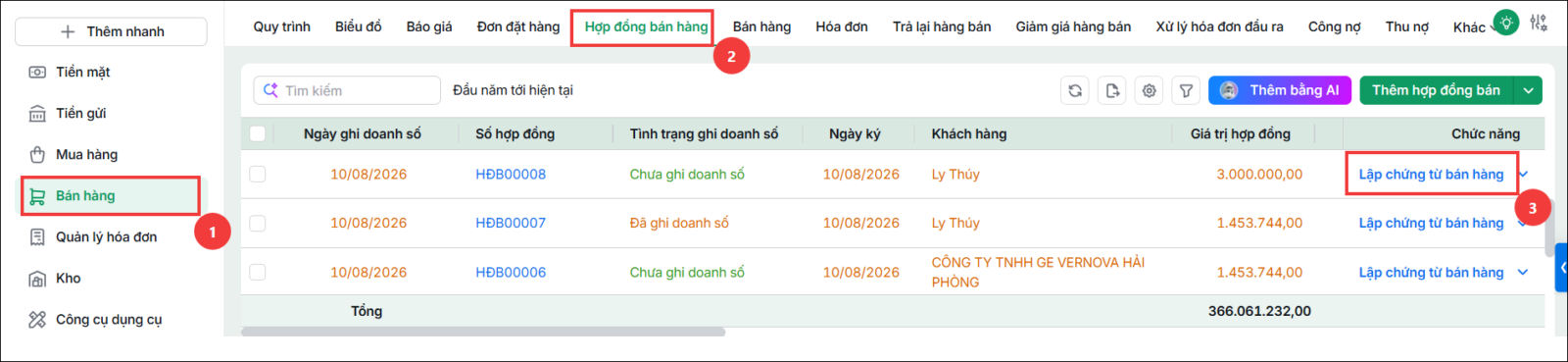Expand function dropdown for HĐB00006 row
The image size is (1568, 362).
point(1523,272)
